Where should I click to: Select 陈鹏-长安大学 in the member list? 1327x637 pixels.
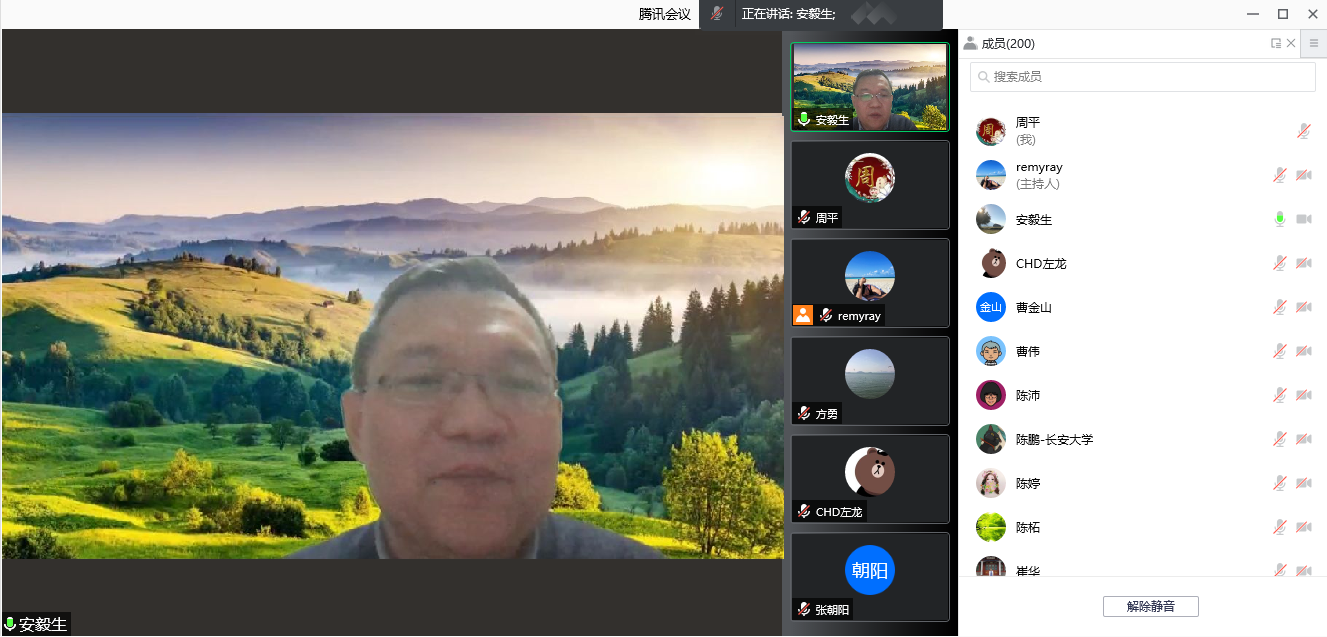click(x=1054, y=439)
